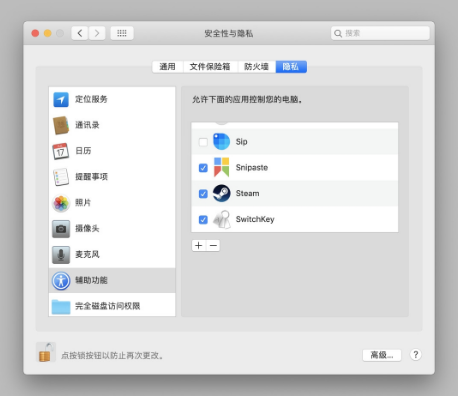
Task: Select the Snipaste name in app list
Action: [x=252, y=167]
